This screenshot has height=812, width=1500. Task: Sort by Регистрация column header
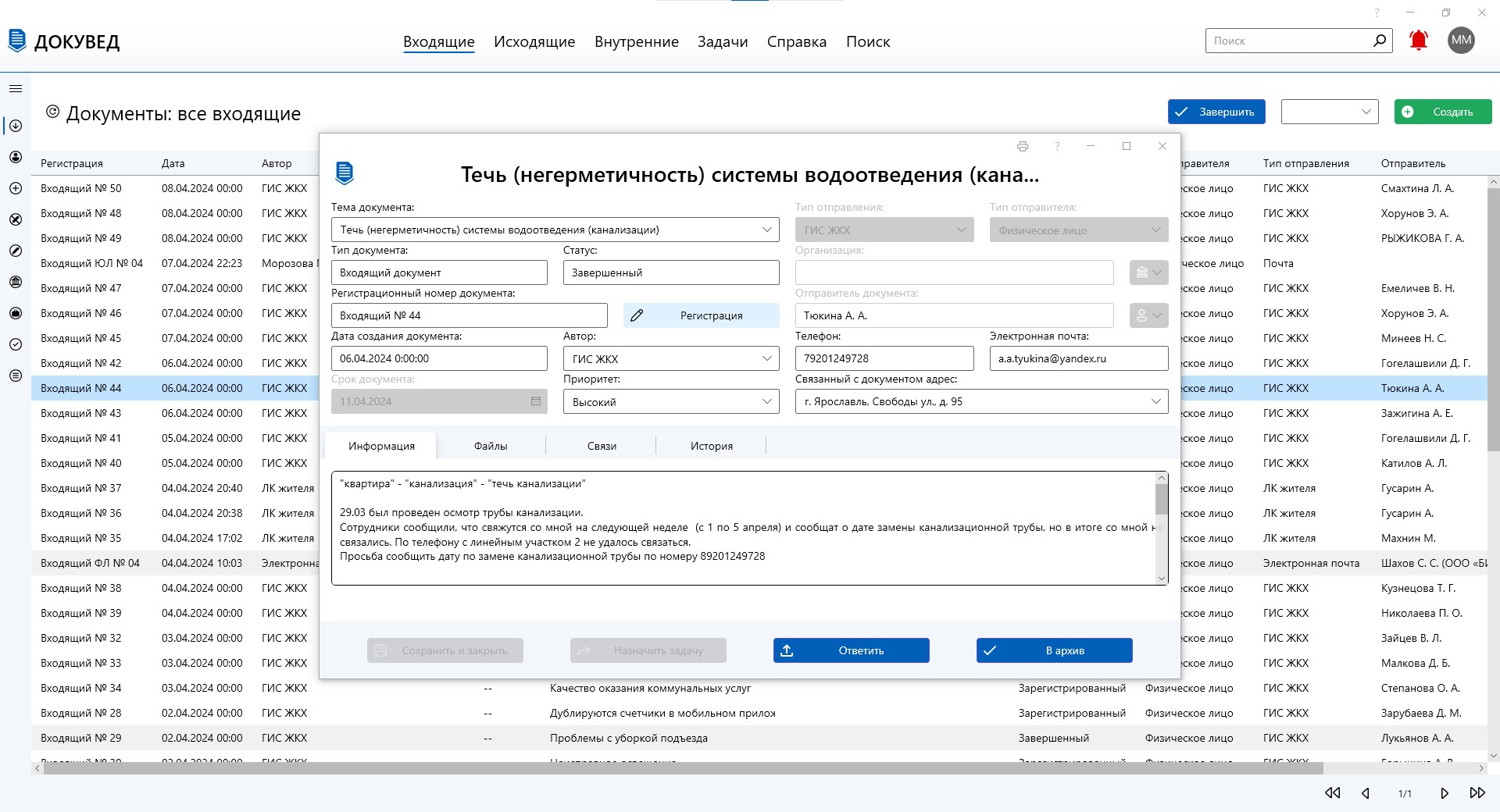[x=72, y=163]
